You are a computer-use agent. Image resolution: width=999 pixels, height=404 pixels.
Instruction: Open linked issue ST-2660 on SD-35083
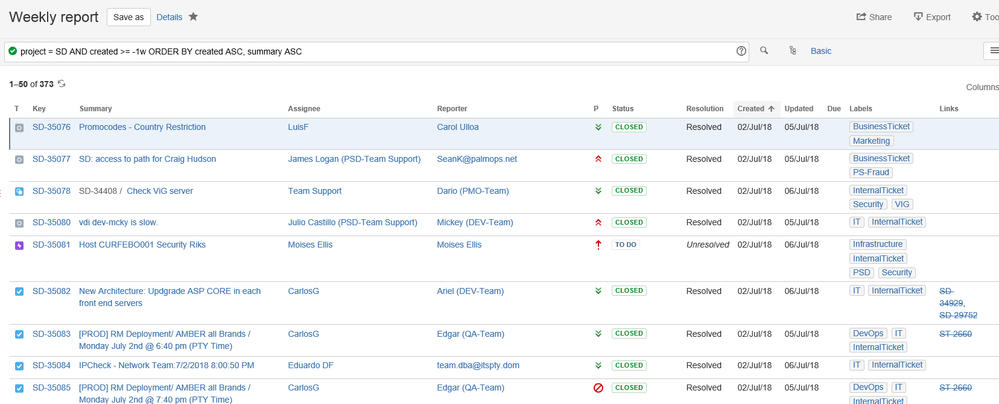click(956, 334)
